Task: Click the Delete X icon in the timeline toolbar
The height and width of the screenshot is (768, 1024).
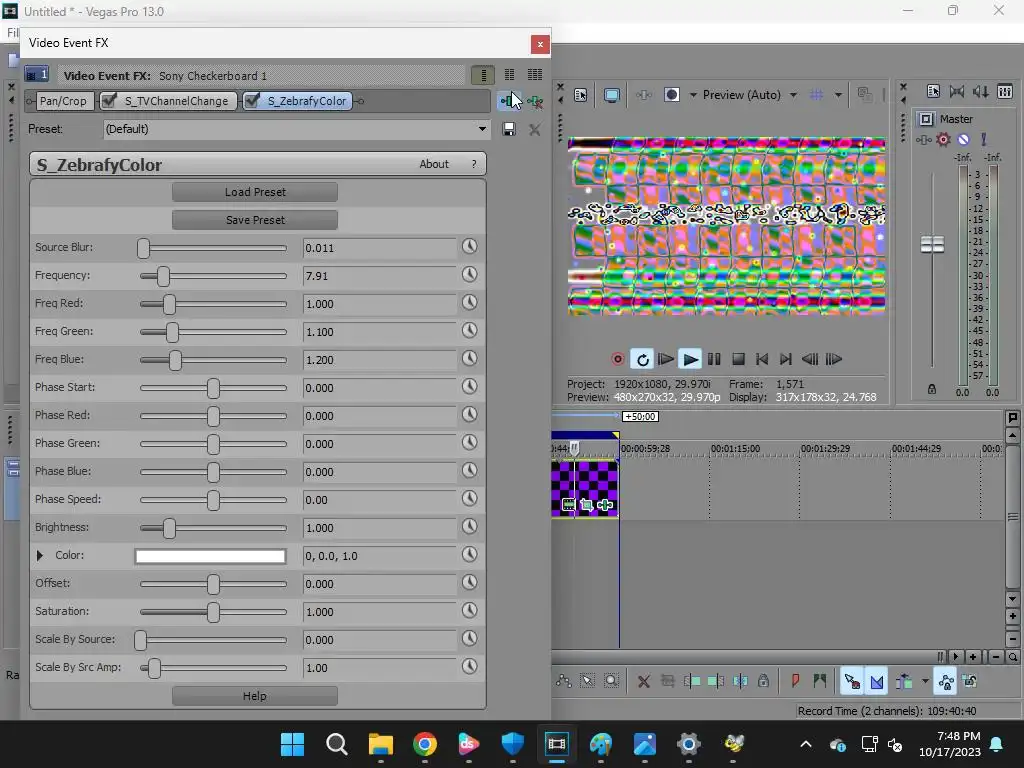Action: pyautogui.click(x=643, y=682)
